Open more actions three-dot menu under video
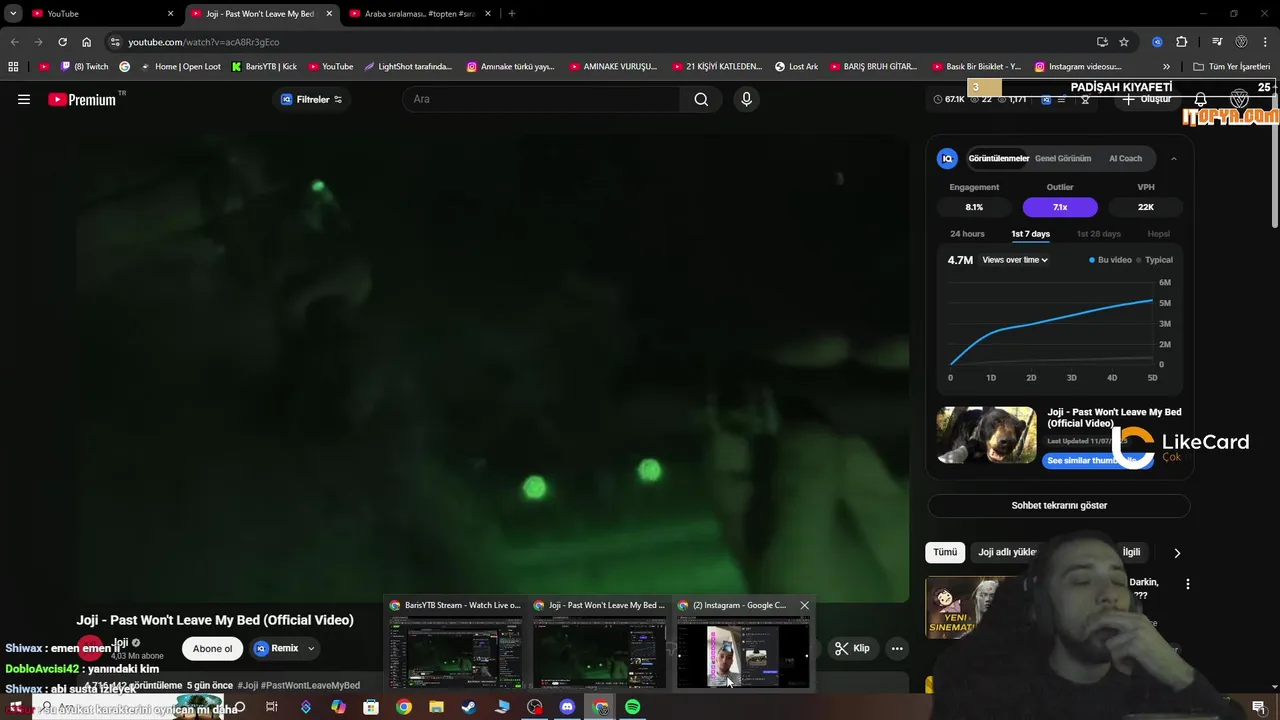 897,648
